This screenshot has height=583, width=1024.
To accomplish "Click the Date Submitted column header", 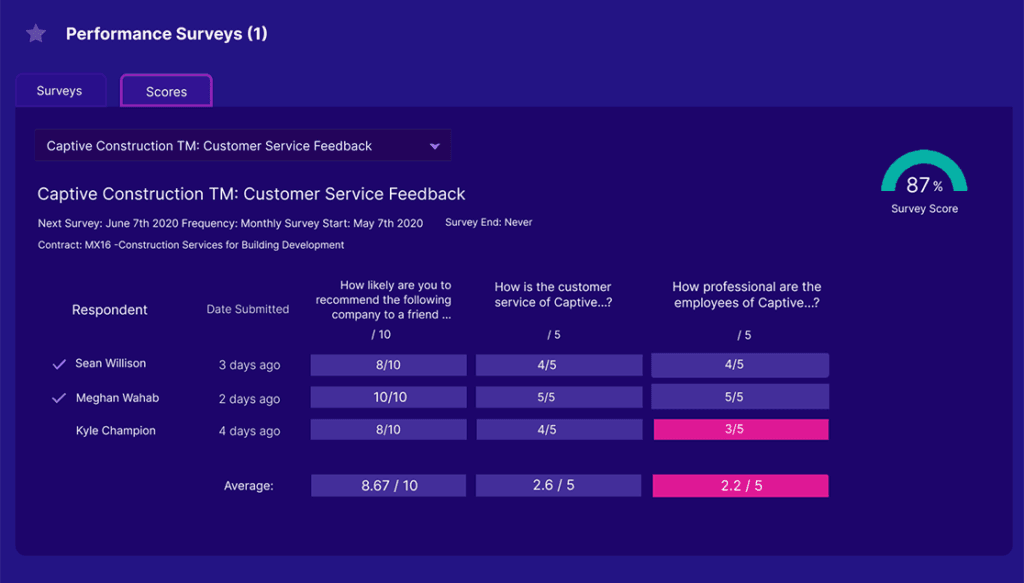I will coord(248,310).
